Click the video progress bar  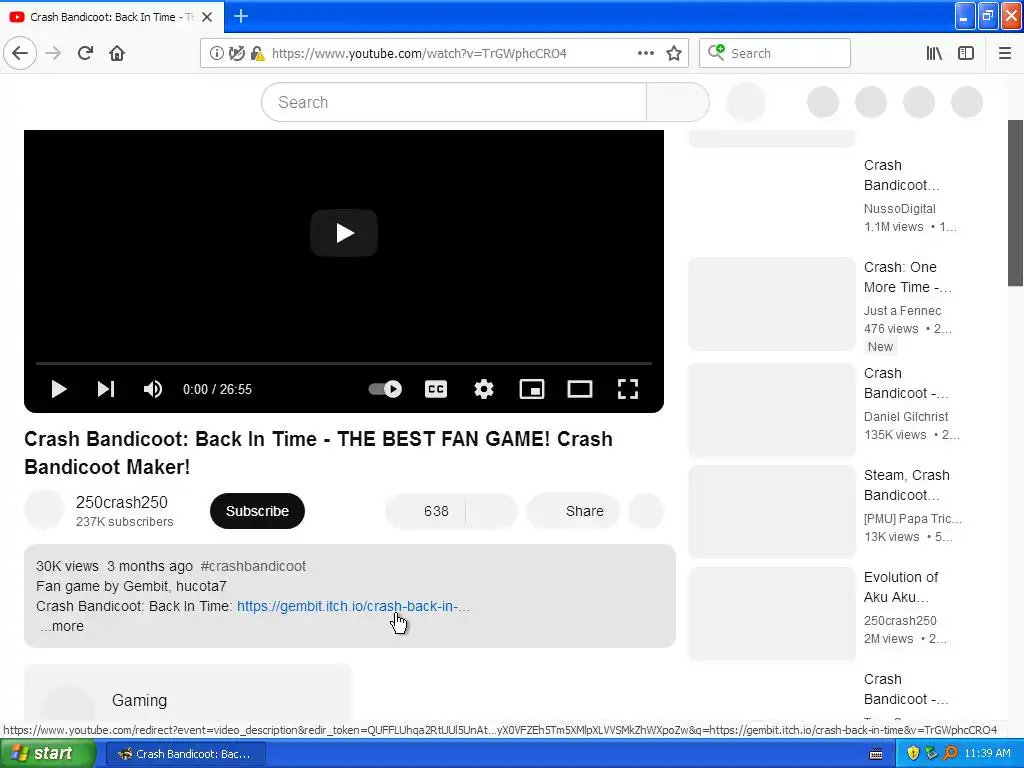pos(344,362)
